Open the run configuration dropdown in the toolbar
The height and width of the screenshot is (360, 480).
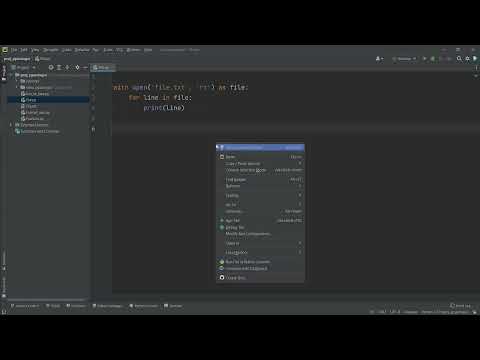(x=404, y=59)
